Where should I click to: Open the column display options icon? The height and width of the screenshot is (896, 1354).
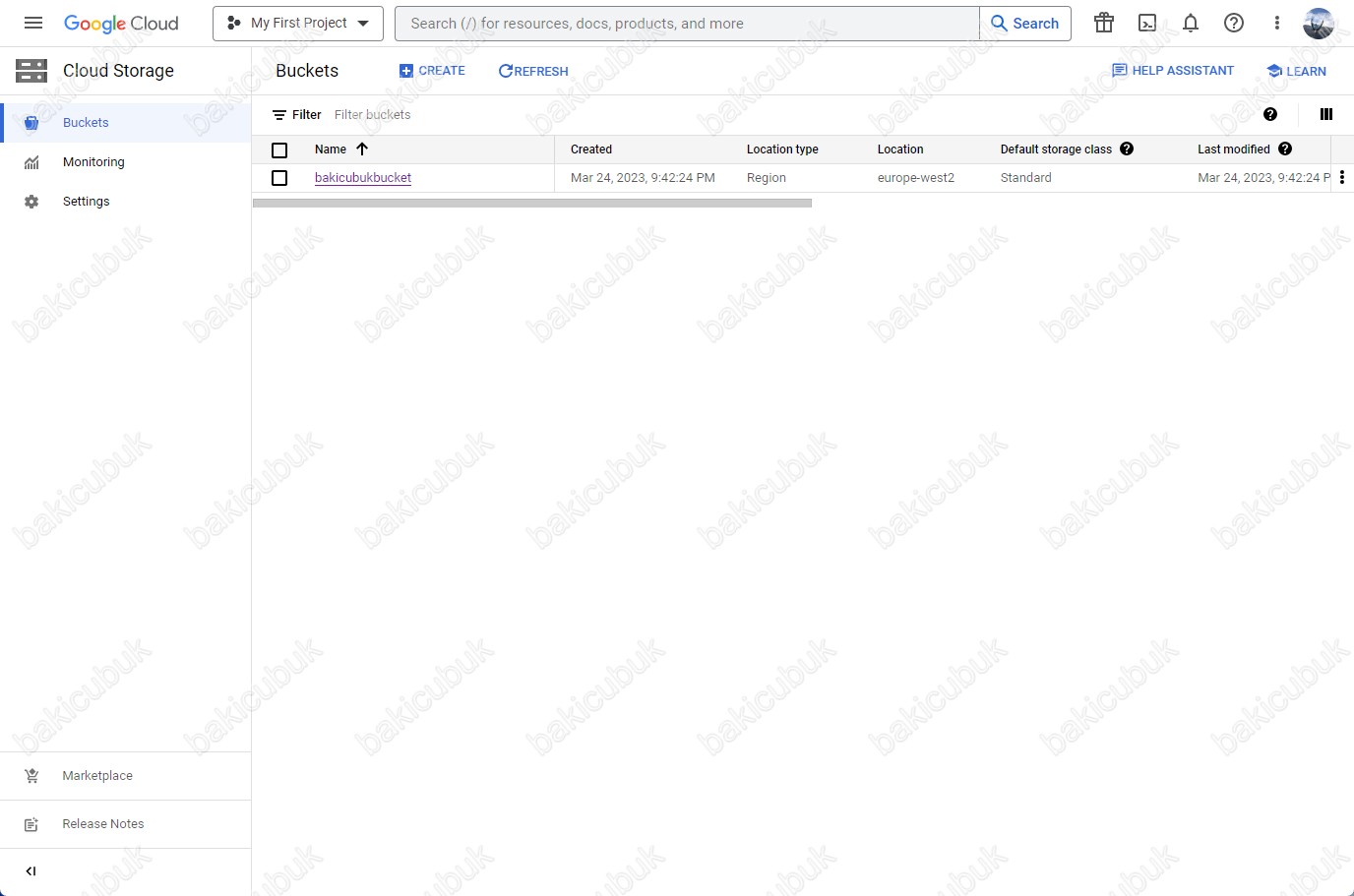click(1325, 114)
